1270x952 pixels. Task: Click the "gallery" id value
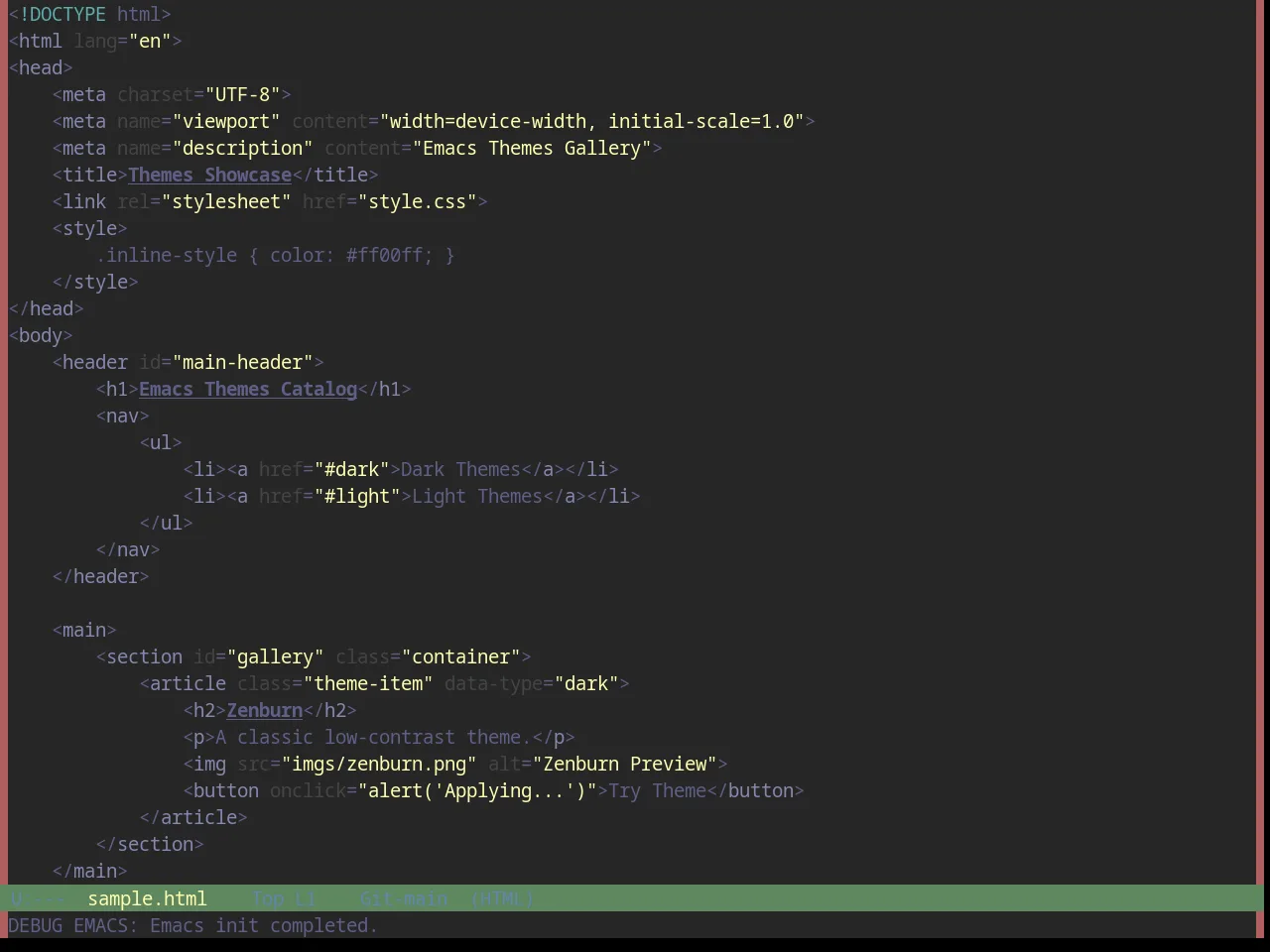tap(275, 656)
